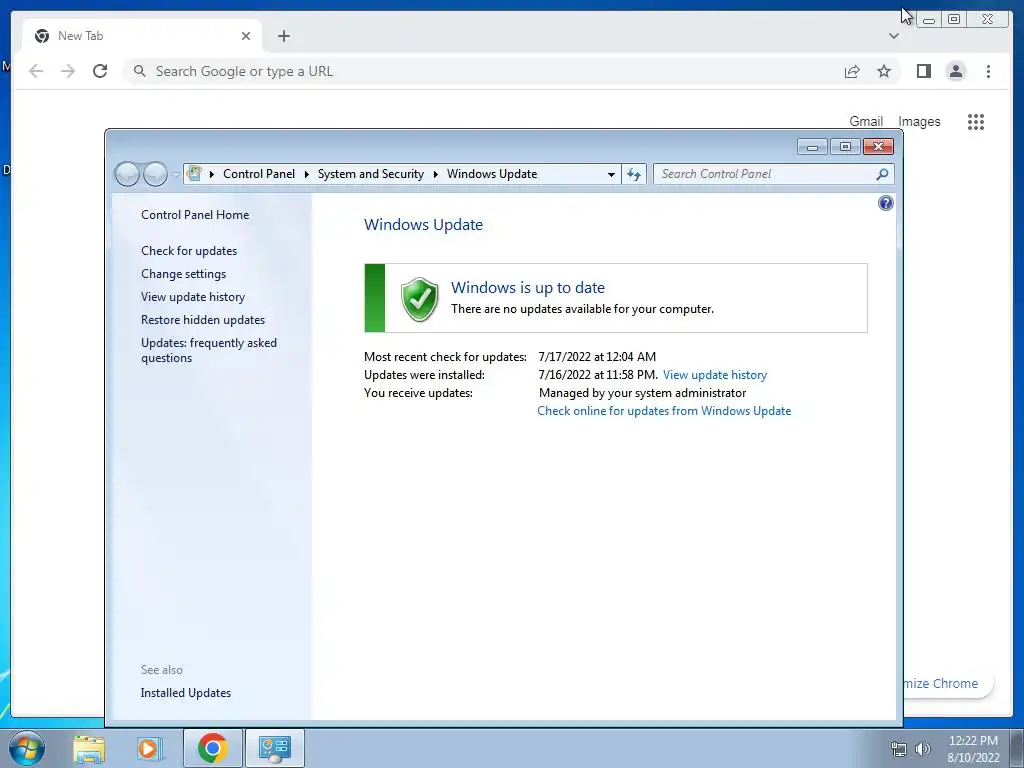Image resolution: width=1024 pixels, height=768 pixels.
Task: Click the Control Panel search magnifier icon
Action: [882, 174]
